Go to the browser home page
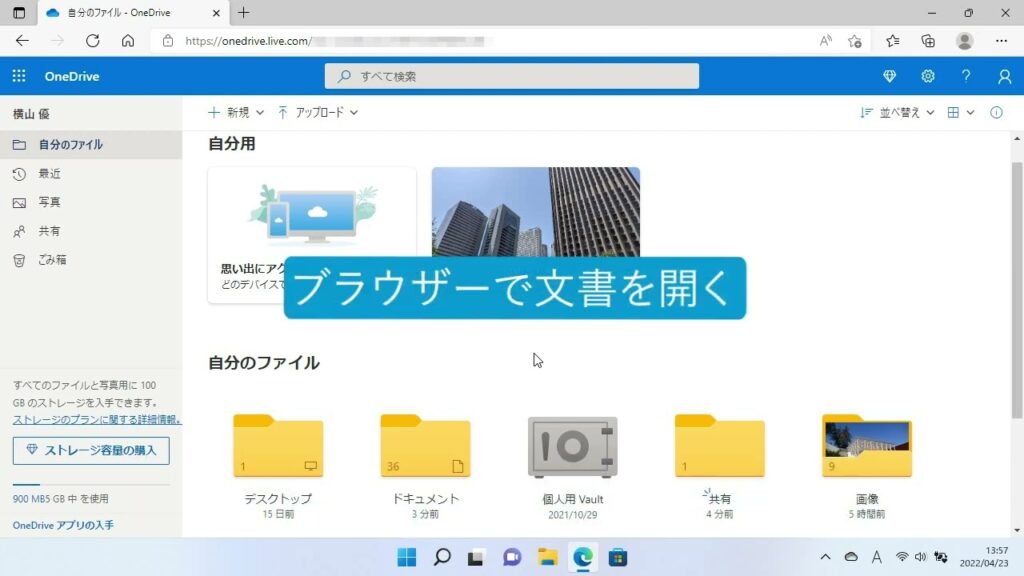 click(128, 40)
